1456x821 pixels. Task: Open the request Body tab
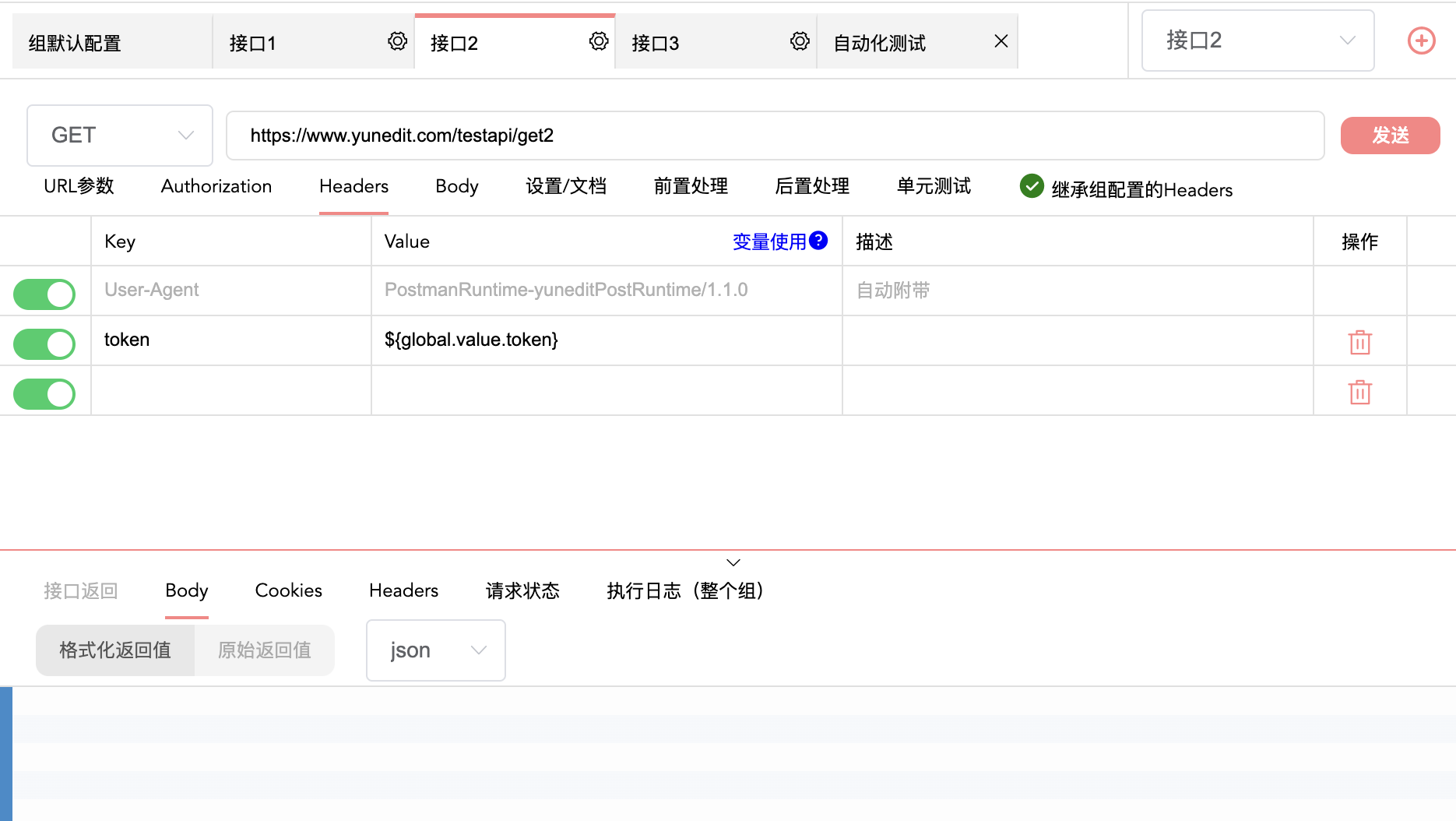pos(457,186)
